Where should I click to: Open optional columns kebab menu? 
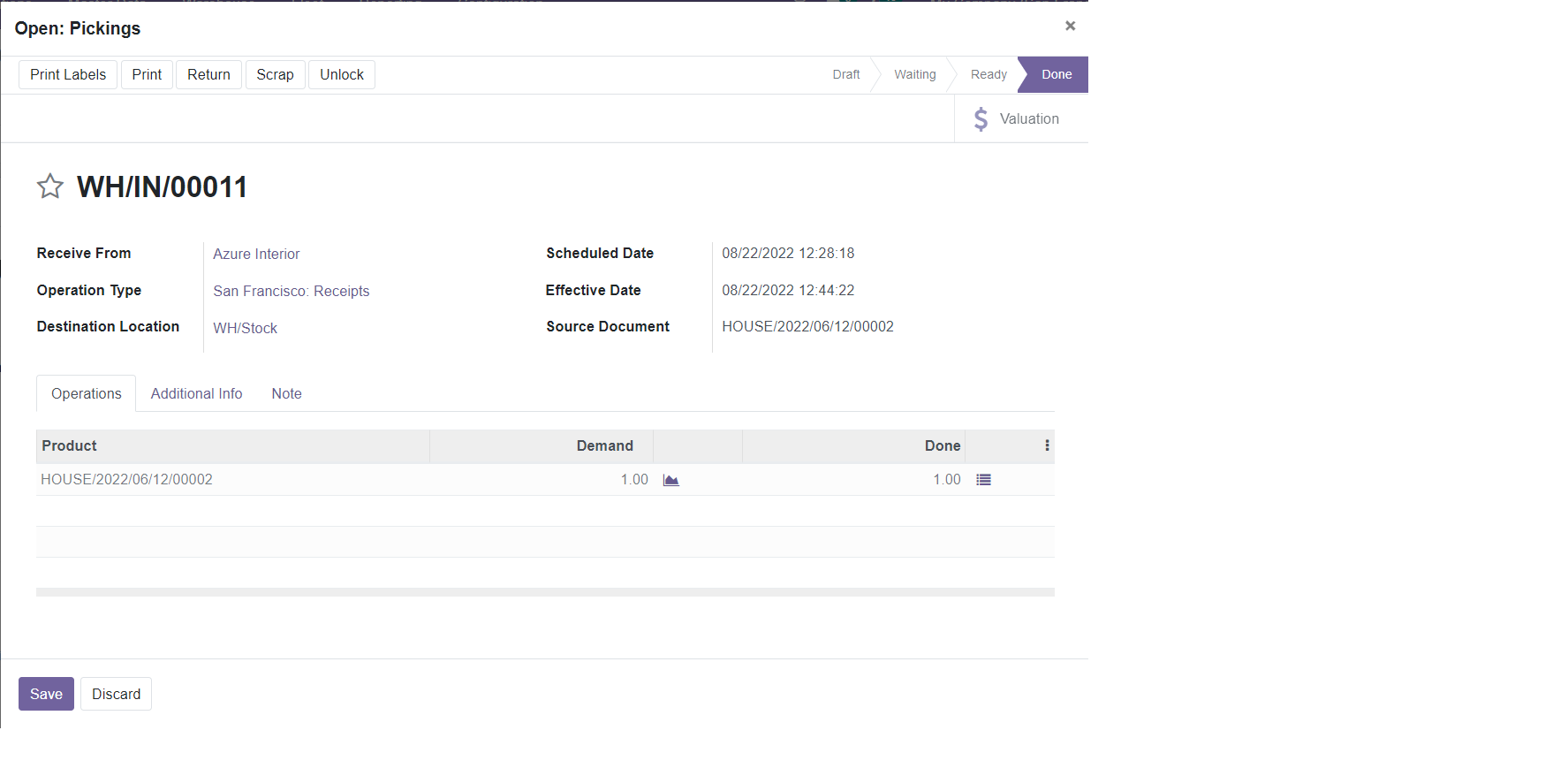(x=1047, y=446)
